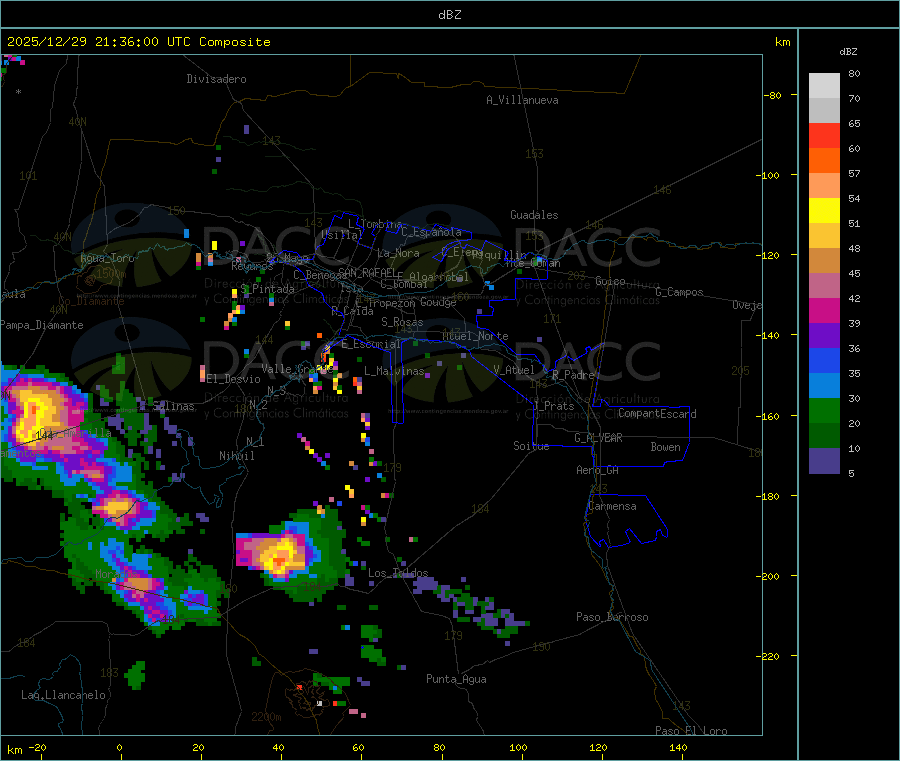Click the Atuel_Norte location label

475,336
